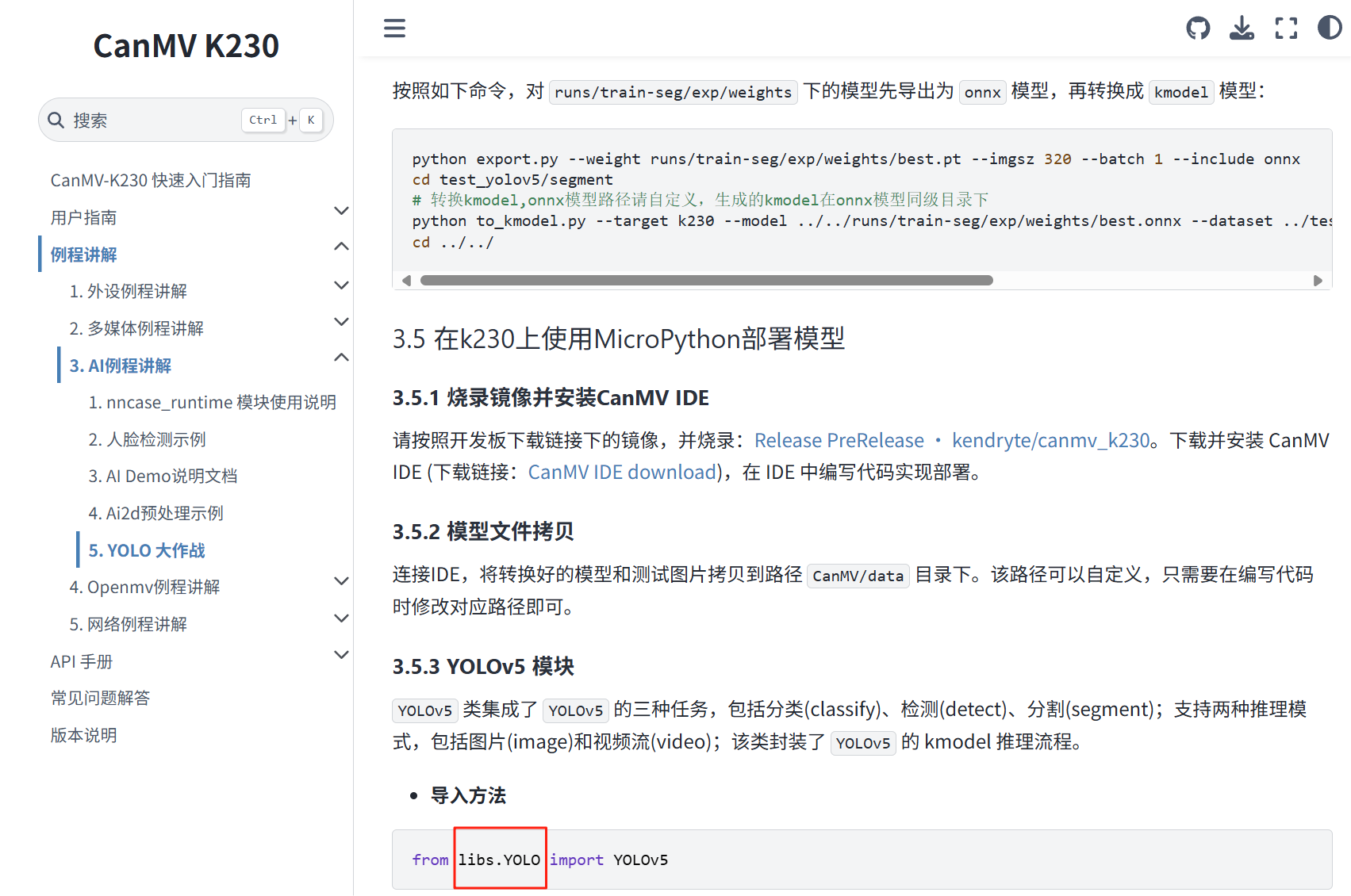Click the download page icon

tap(1242, 29)
